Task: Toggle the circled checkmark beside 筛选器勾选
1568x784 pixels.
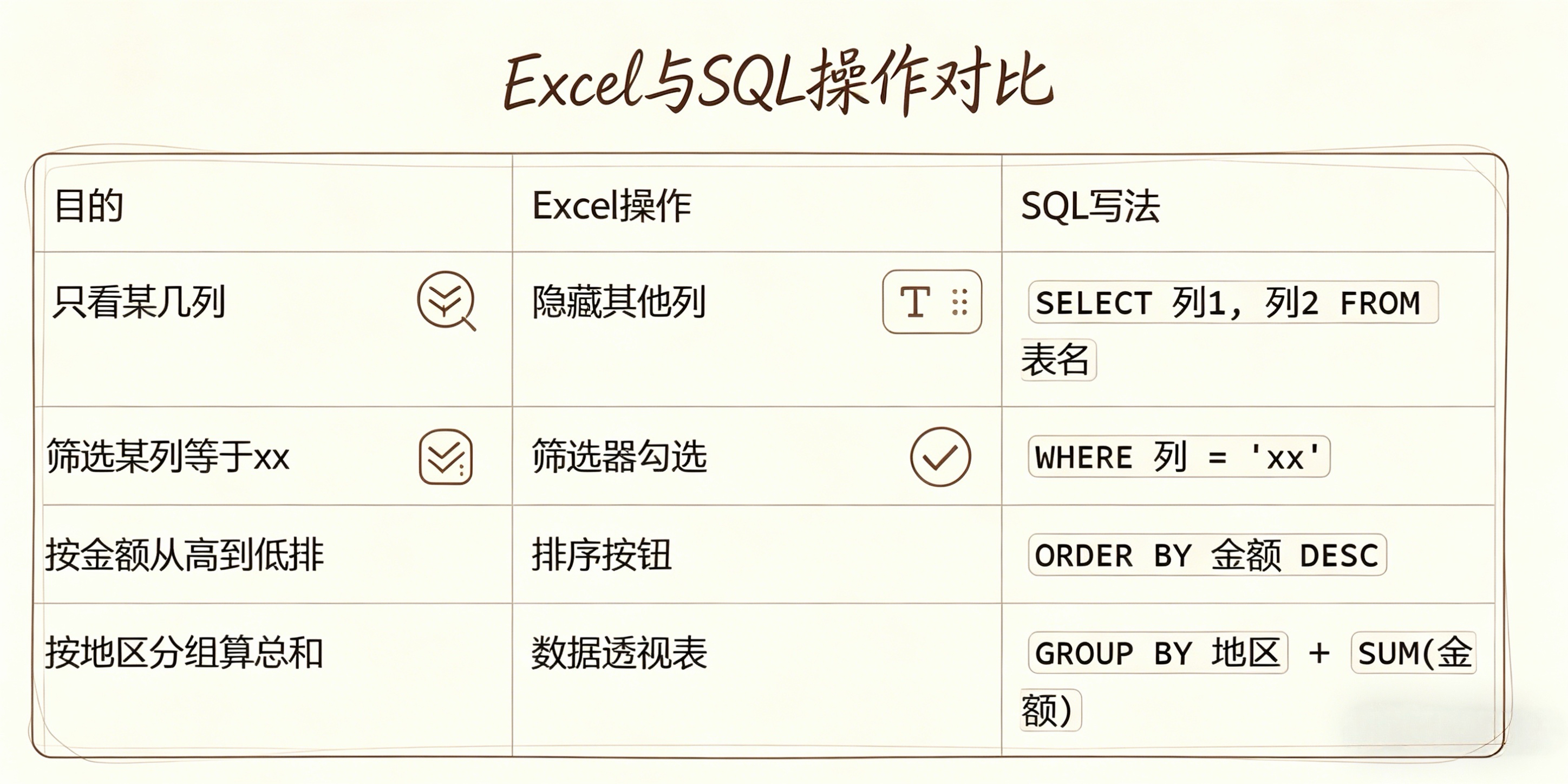Action: click(940, 456)
